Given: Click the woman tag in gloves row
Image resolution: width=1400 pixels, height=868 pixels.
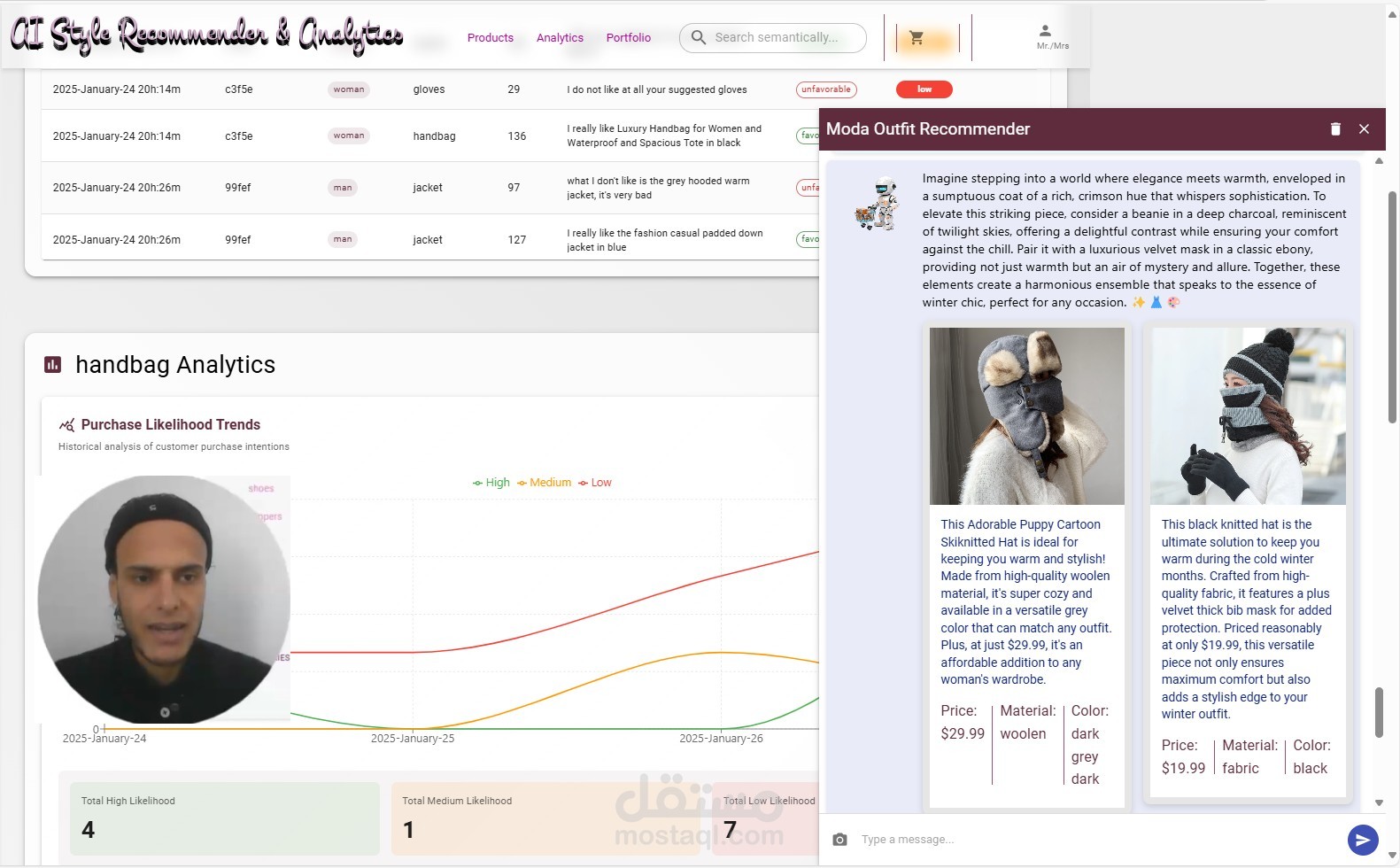Looking at the screenshot, I should (349, 89).
